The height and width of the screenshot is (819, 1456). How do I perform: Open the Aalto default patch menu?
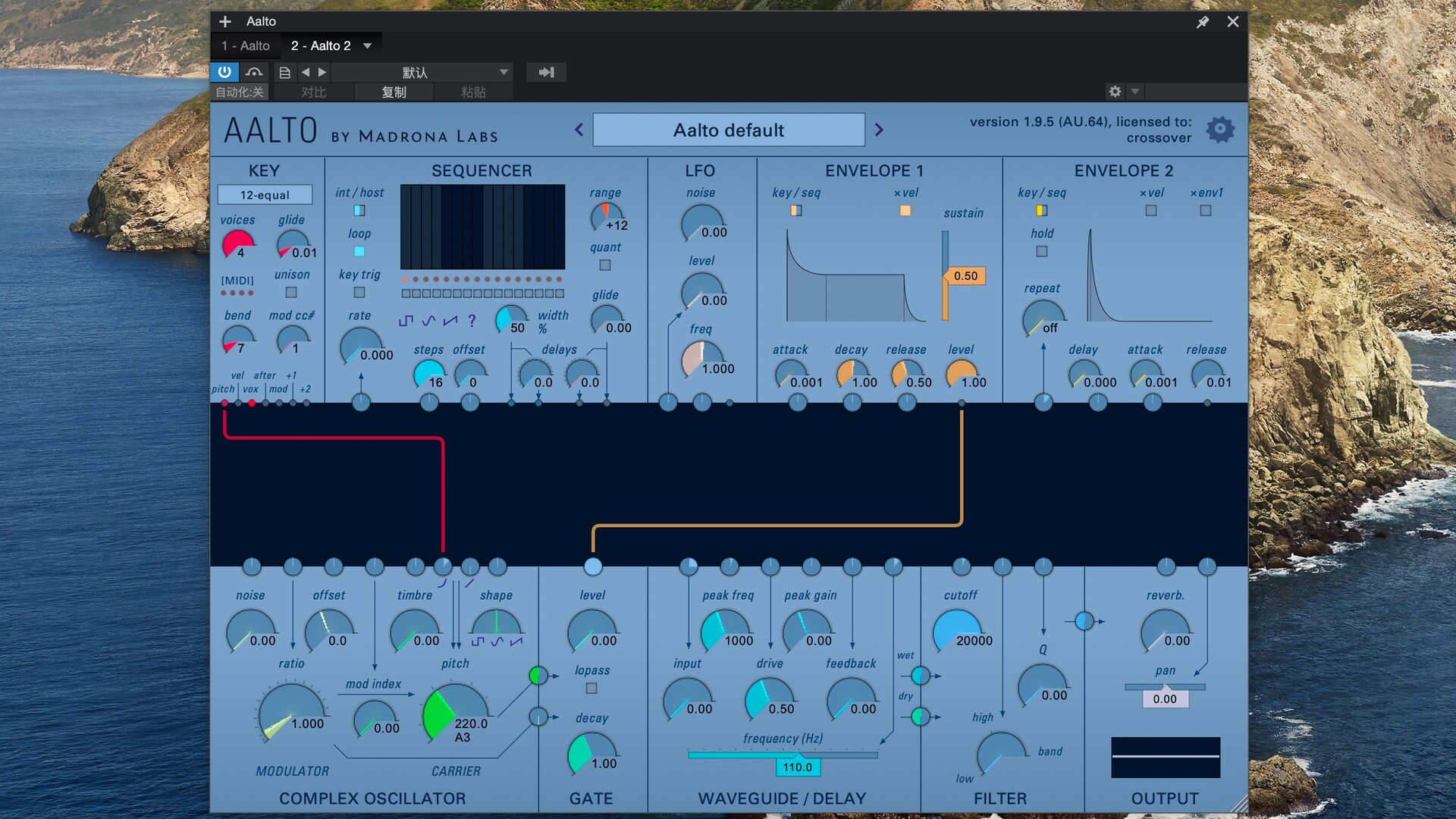(x=729, y=130)
